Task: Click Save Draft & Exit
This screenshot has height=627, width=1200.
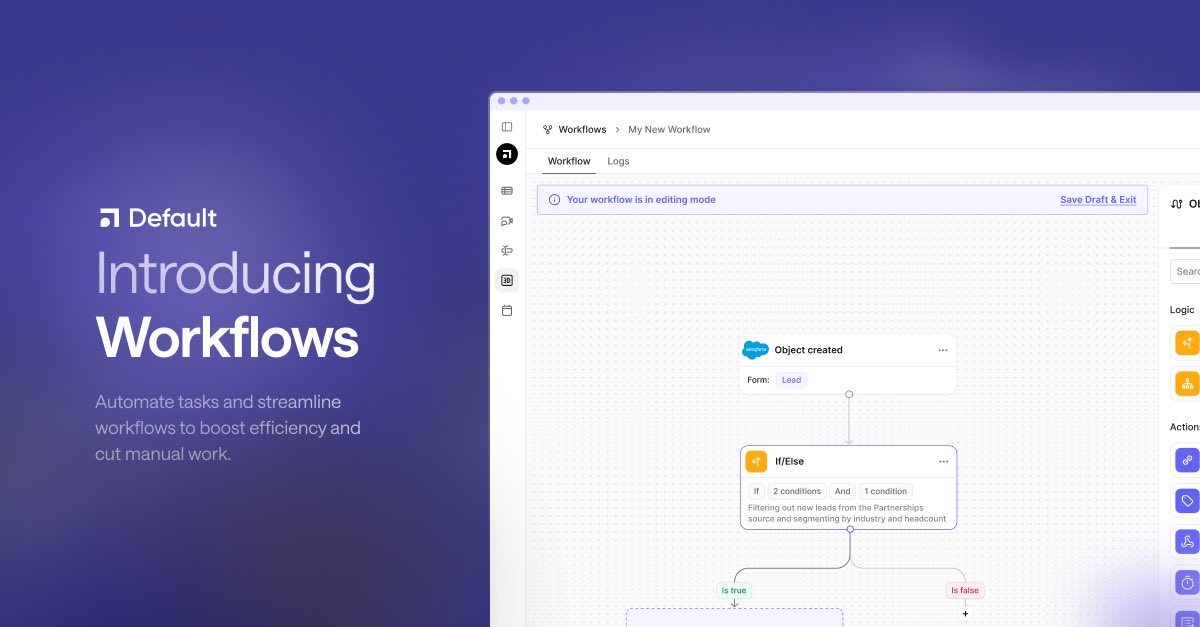Action: click(x=1098, y=200)
